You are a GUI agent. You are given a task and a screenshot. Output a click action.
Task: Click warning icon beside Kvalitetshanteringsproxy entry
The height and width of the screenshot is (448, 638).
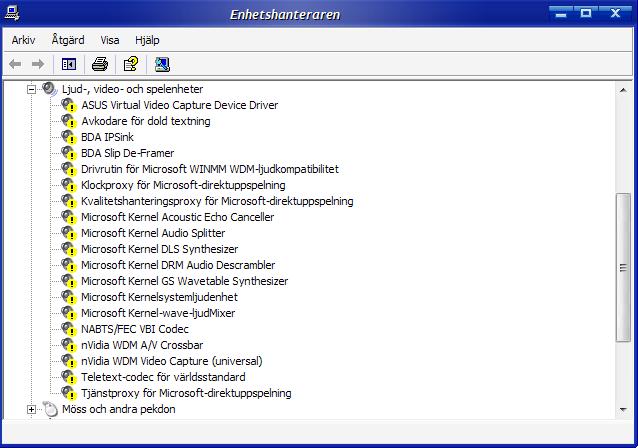(69, 201)
